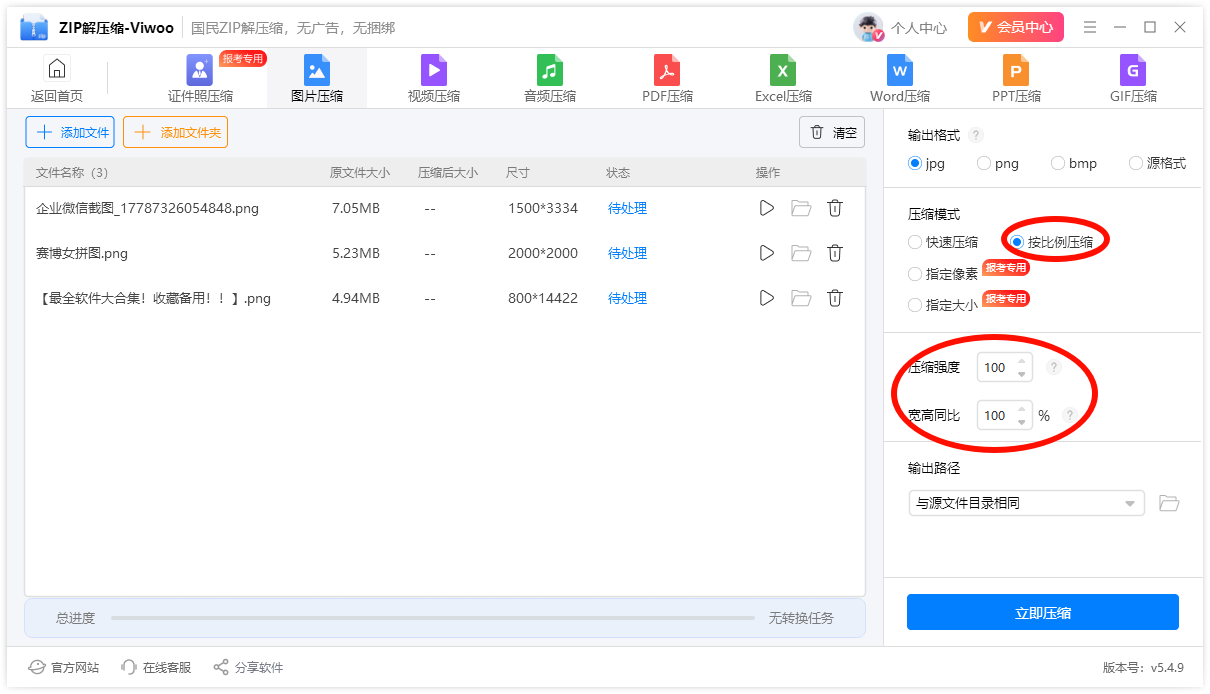The height and width of the screenshot is (694, 1210).
Task: Open 在线客服 link
Action: 155,667
